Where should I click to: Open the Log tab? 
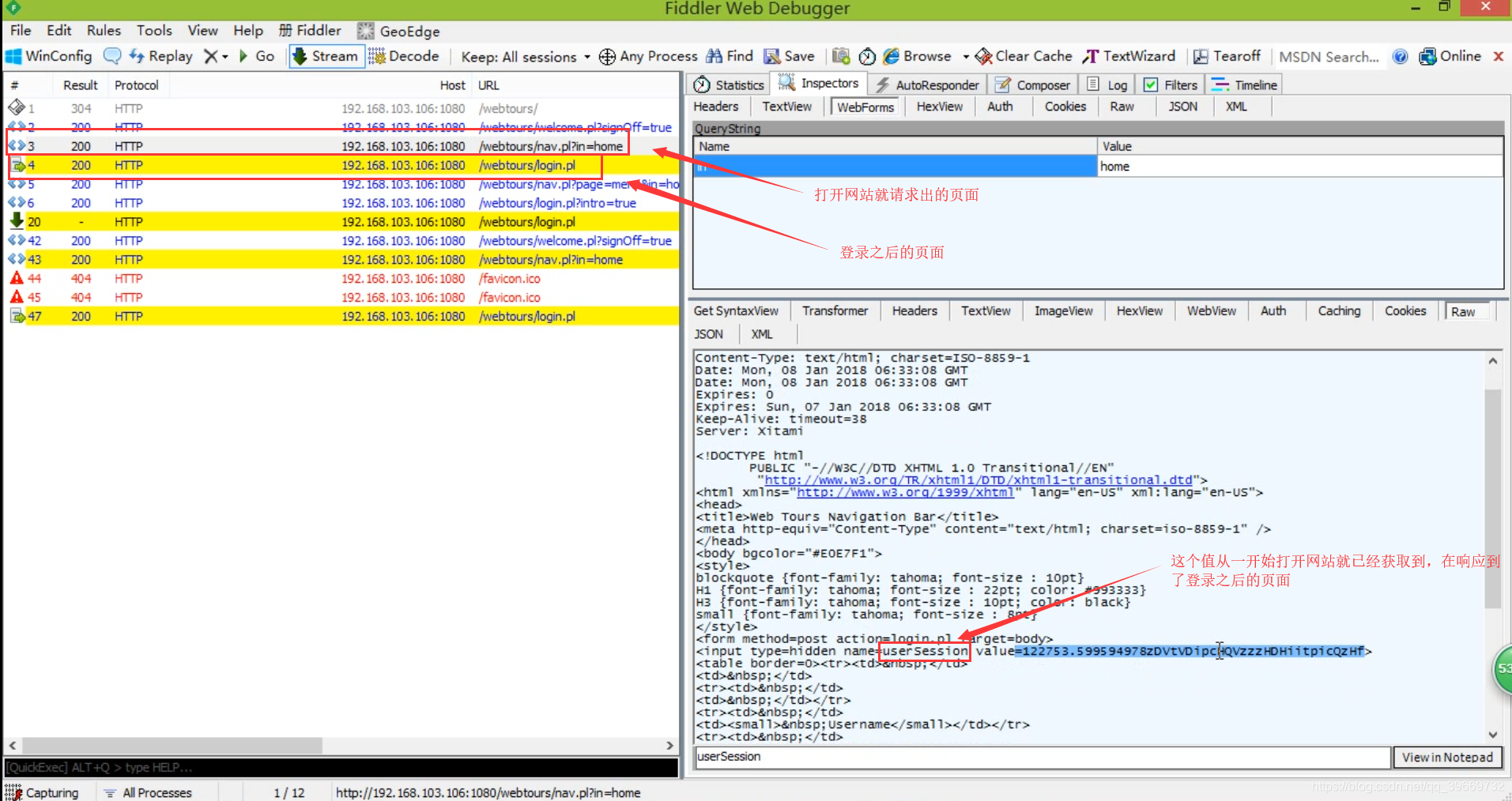tap(1107, 85)
